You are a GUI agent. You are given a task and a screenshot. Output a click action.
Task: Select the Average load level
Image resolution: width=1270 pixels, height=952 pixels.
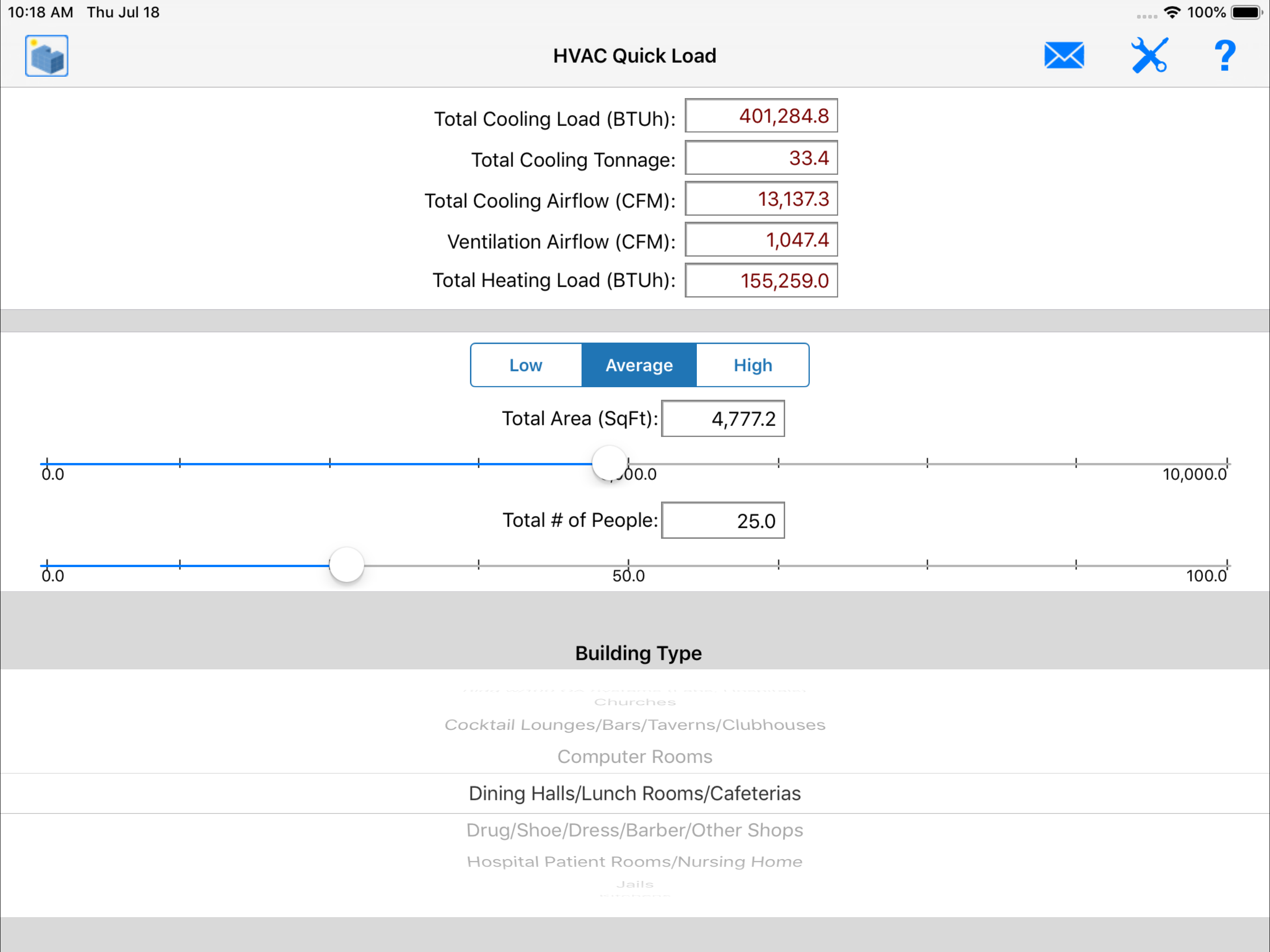[x=638, y=365]
